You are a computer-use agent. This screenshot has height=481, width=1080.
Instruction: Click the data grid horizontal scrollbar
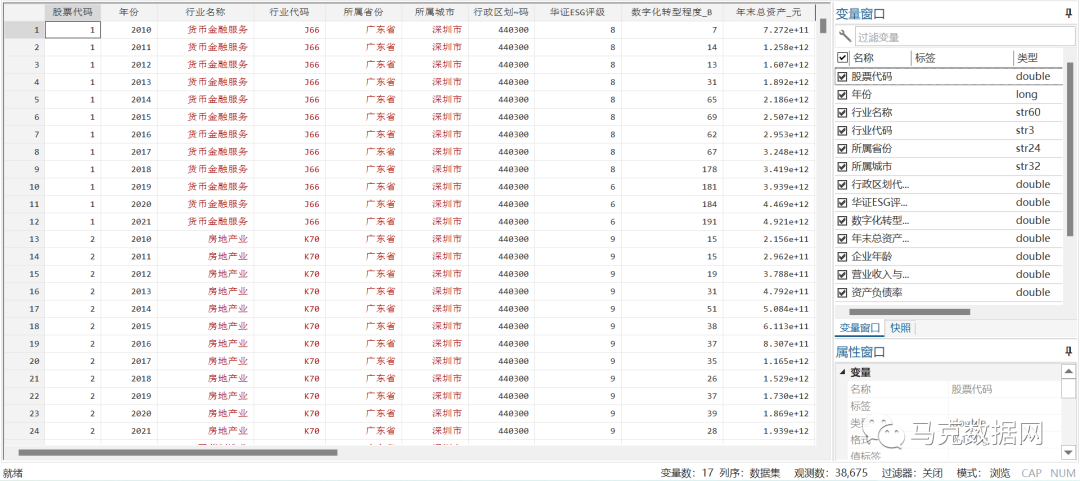(178, 453)
